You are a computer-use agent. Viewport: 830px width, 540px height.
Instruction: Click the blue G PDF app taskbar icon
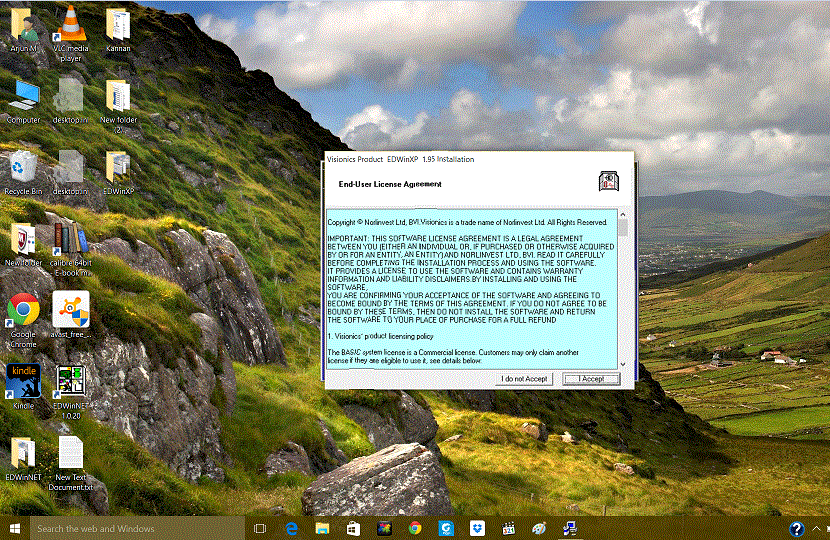coord(446,528)
